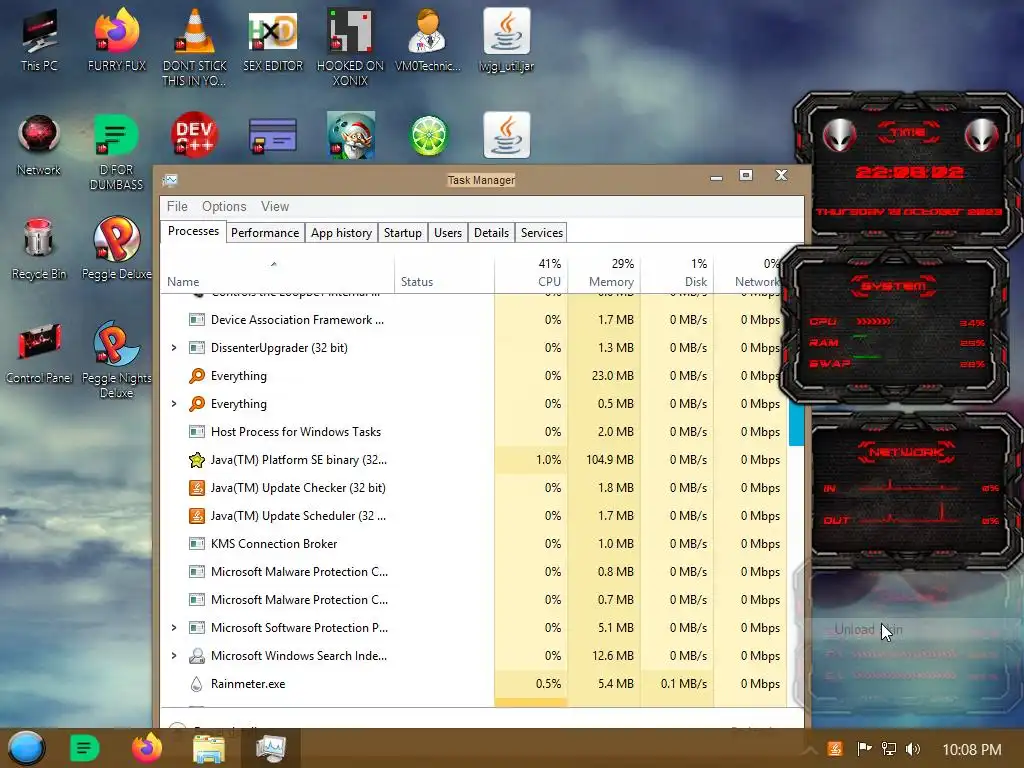Select Device Association Framework process

[x=473, y=320]
